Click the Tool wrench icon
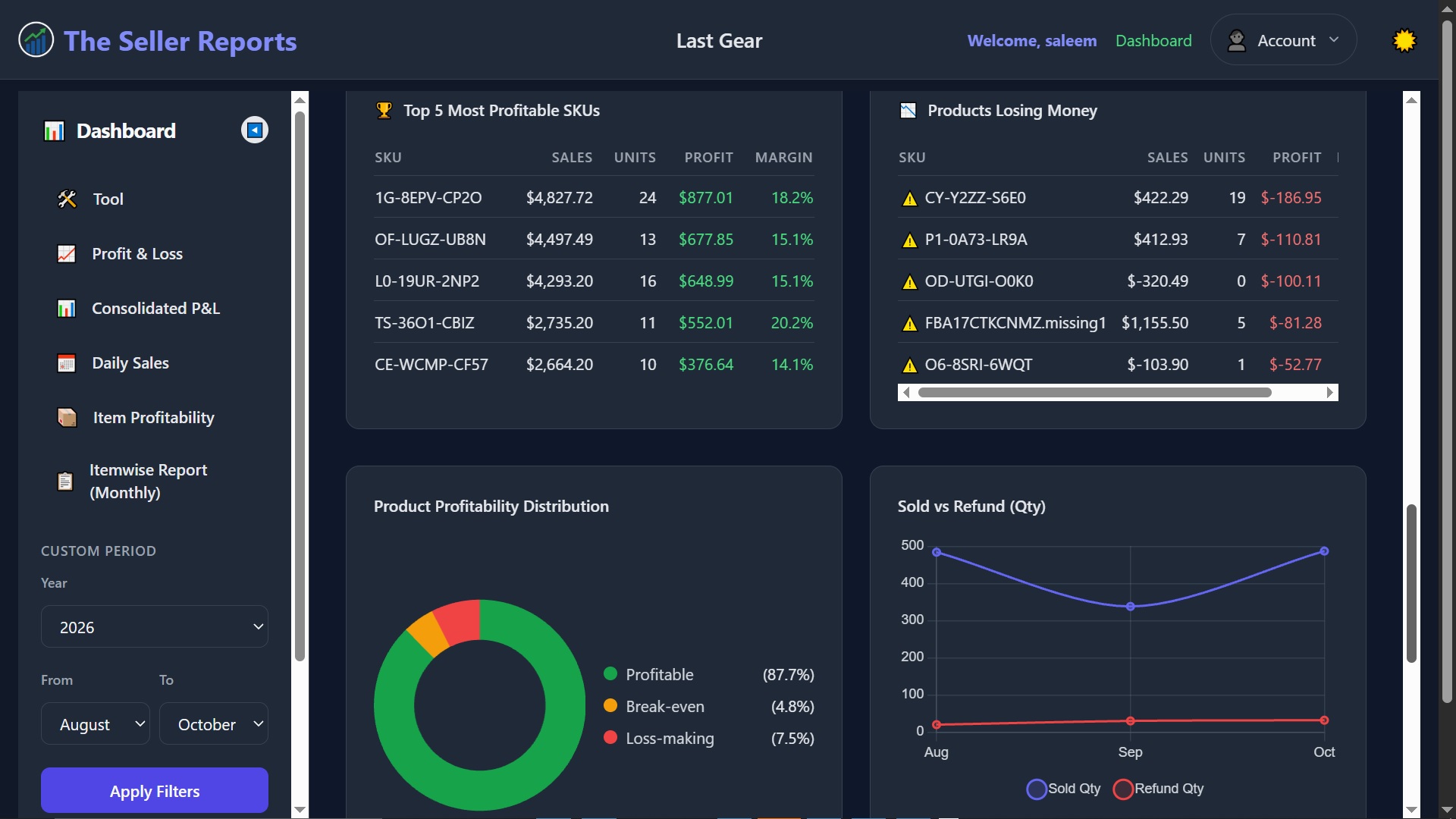Viewport: 1456px width, 819px height. [67, 199]
